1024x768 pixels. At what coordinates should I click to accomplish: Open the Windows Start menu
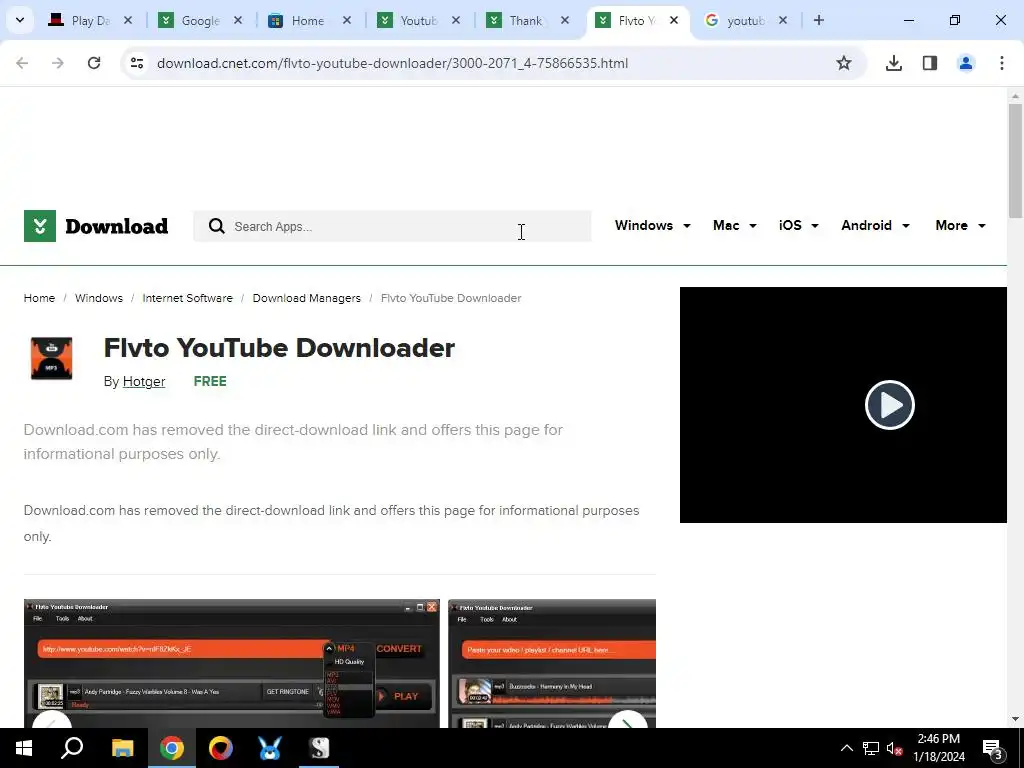coord(24,748)
